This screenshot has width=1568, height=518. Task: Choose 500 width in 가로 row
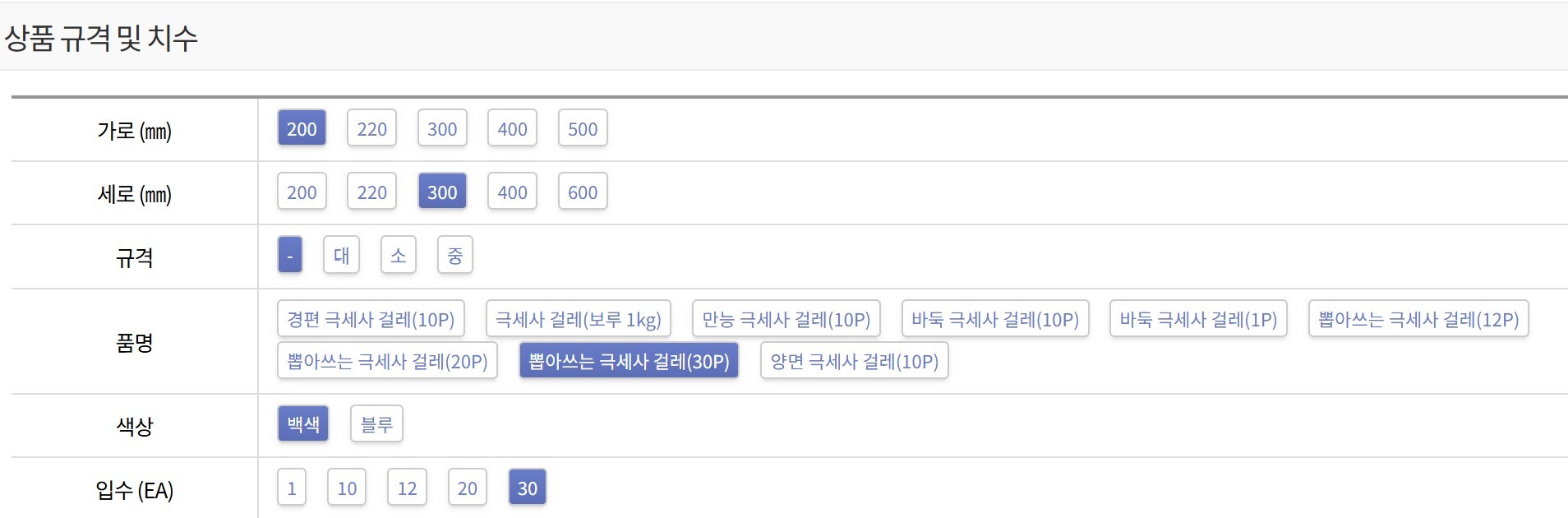pyautogui.click(x=583, y=128)
